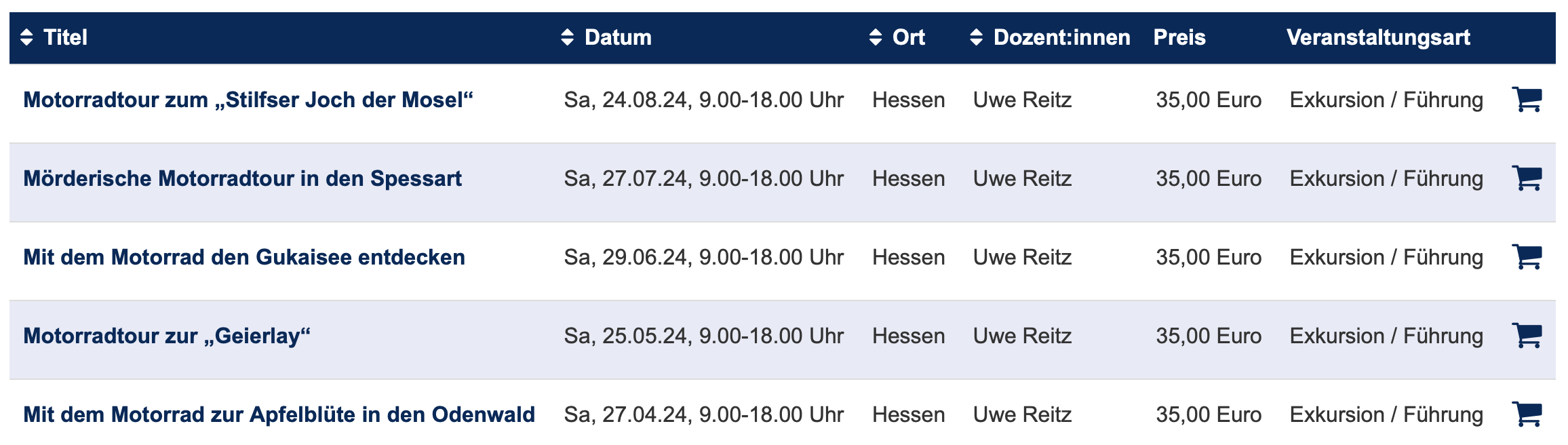This screenshot has width=1568, height=445.
Task: Click the Titel column header
Action: point(65,37)
